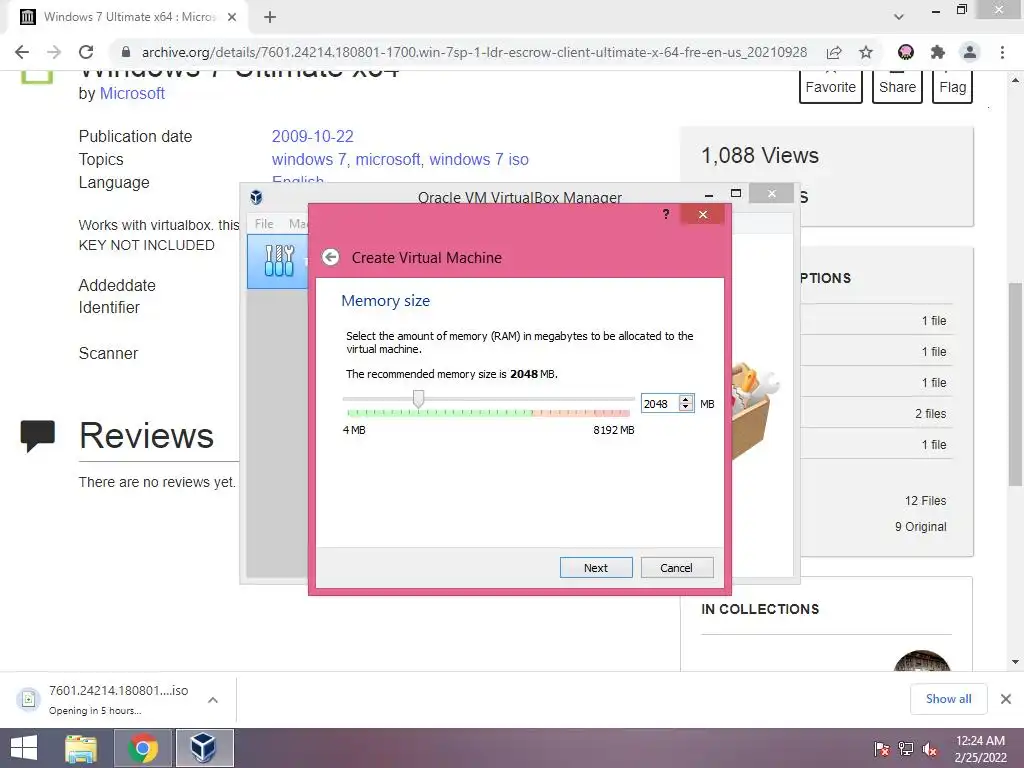This screenshot has width=1024, height=768.
Task: Open the windows 7 iso topic link
Action: click(x=479, y=159)
